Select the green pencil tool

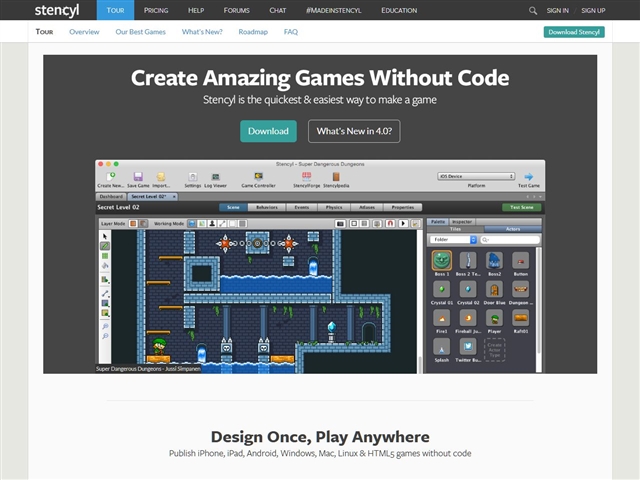pos(105,246)
